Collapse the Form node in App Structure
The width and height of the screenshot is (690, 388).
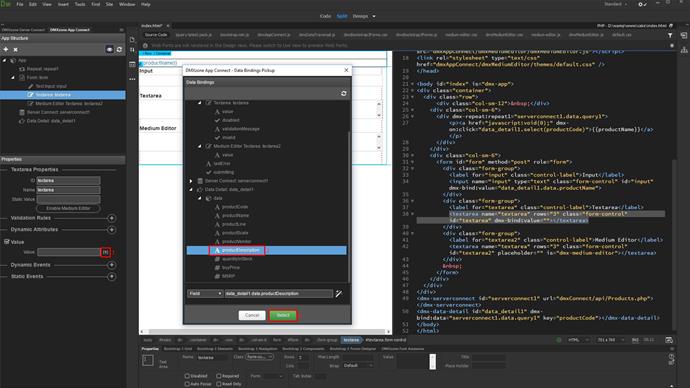13,77
